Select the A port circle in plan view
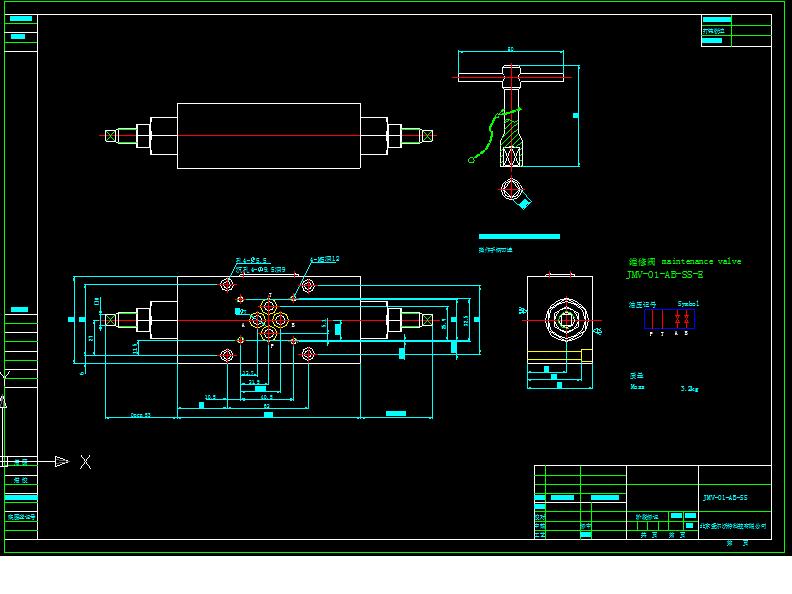This screenshot has height=594, width=792. 258,320
